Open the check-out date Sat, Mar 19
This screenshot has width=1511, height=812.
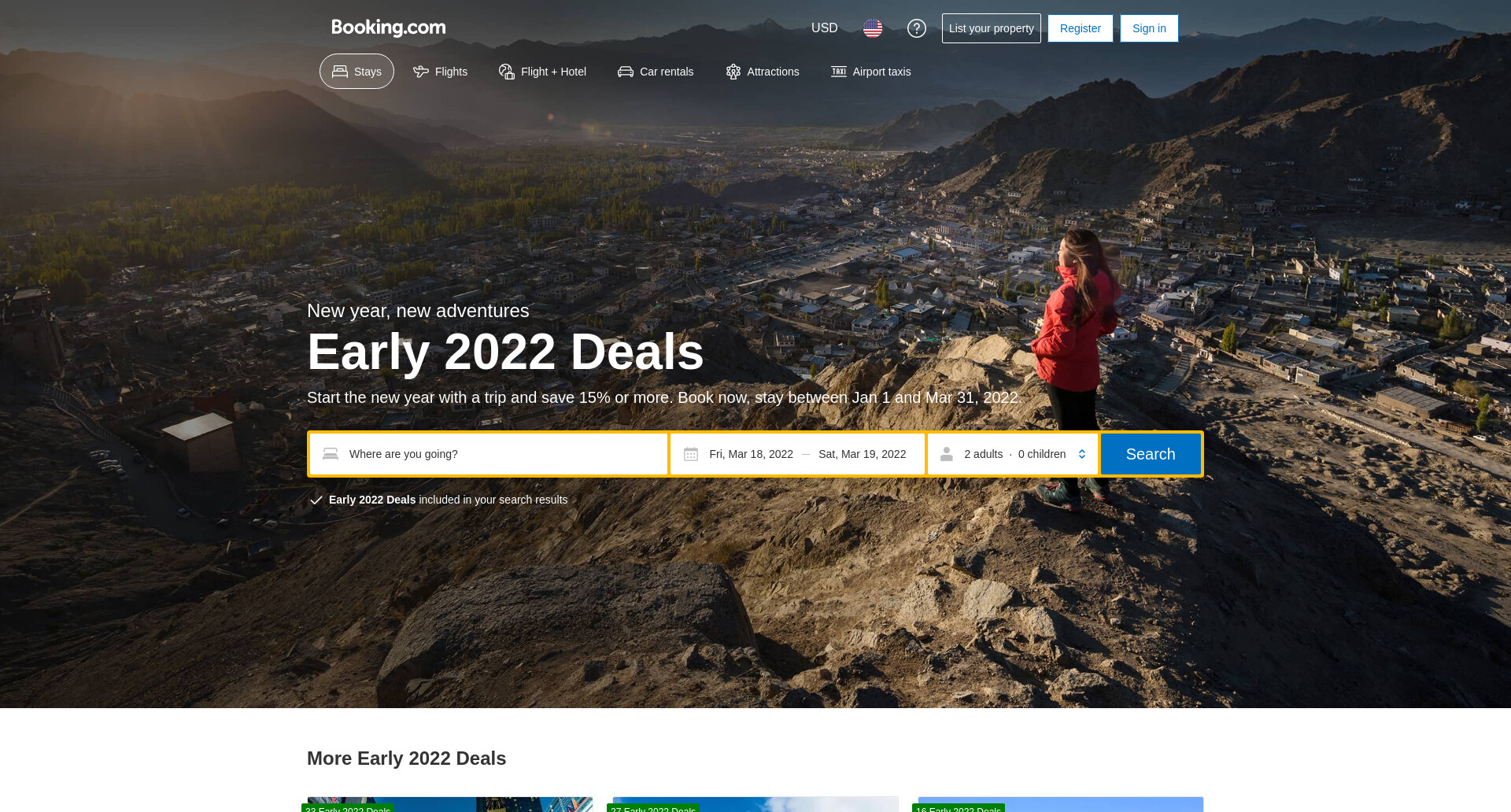[x=862, y=454]
